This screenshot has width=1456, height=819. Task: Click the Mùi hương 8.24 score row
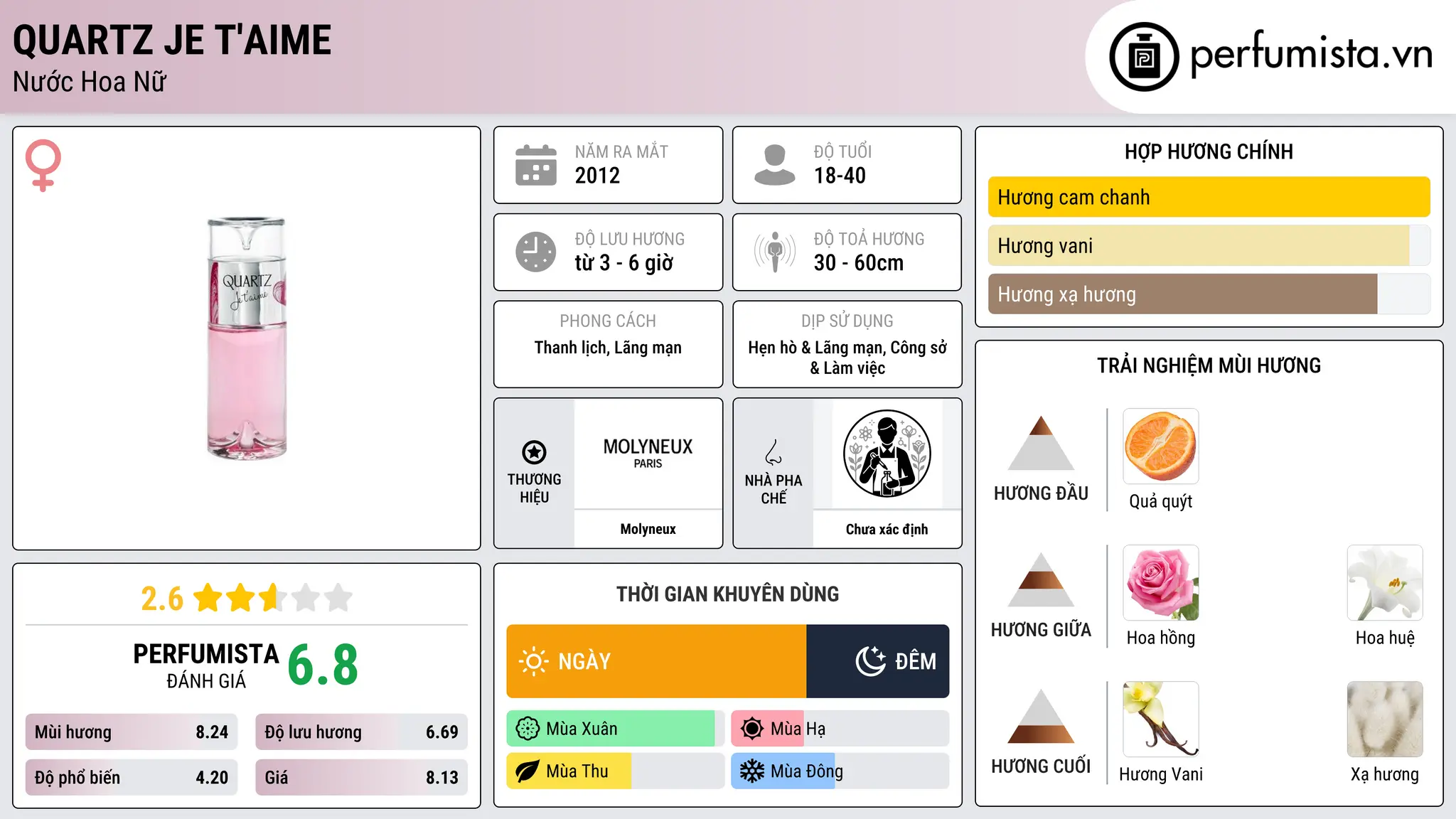pyautogui.click(x=132, y=732)
